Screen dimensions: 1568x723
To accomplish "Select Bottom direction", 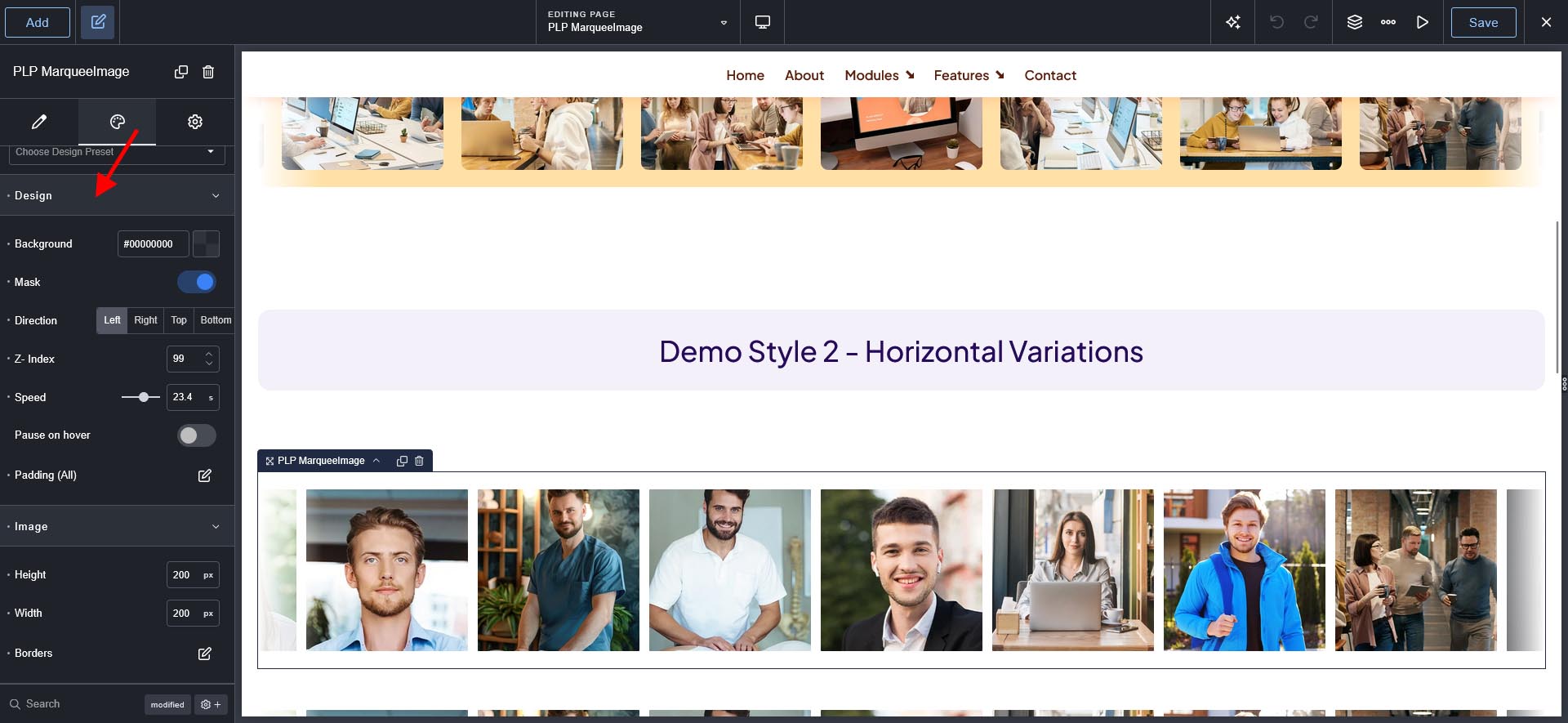I will coord(216,320).
